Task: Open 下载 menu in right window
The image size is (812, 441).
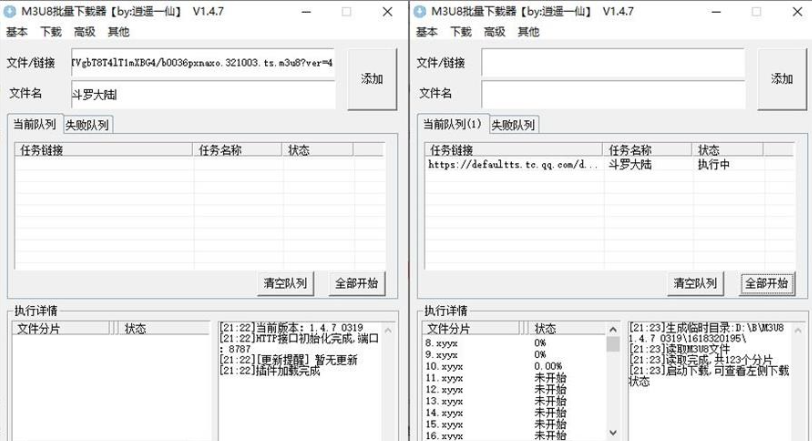Action: coord(461,32)
